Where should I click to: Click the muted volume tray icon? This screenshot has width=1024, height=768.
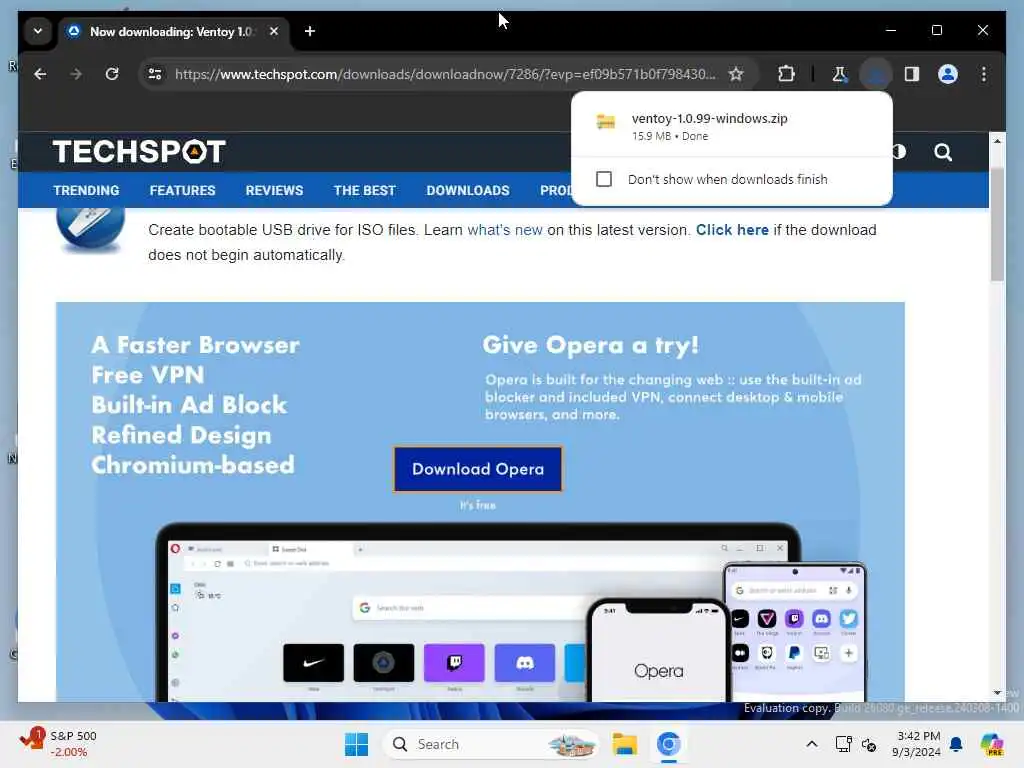click(869, 744)
